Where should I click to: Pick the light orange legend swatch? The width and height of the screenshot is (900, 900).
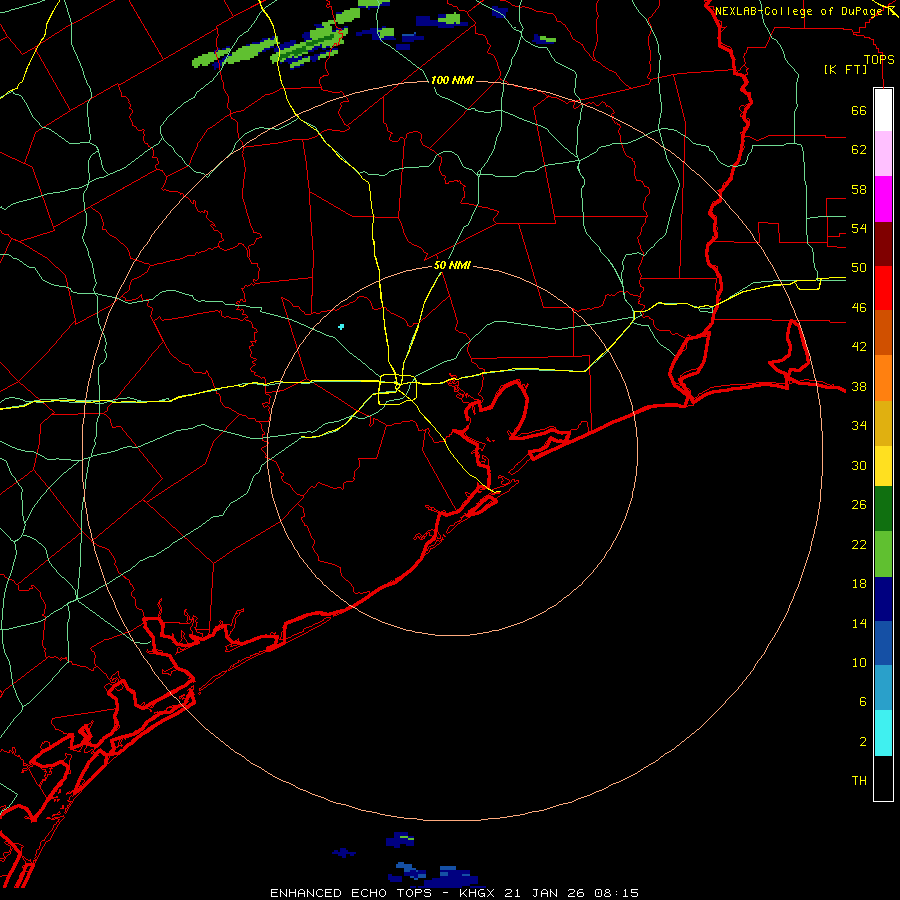point(883,378)
